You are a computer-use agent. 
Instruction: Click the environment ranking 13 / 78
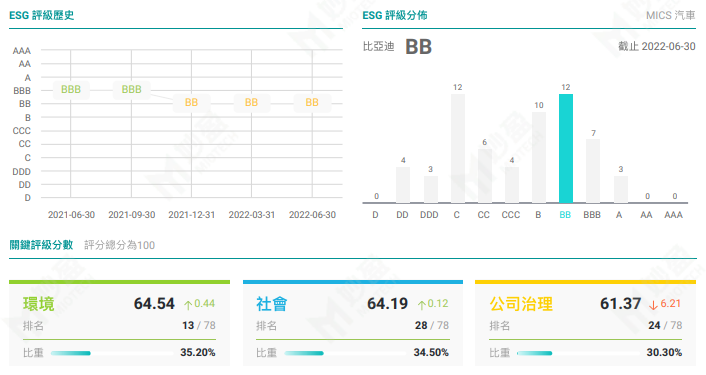199,325
